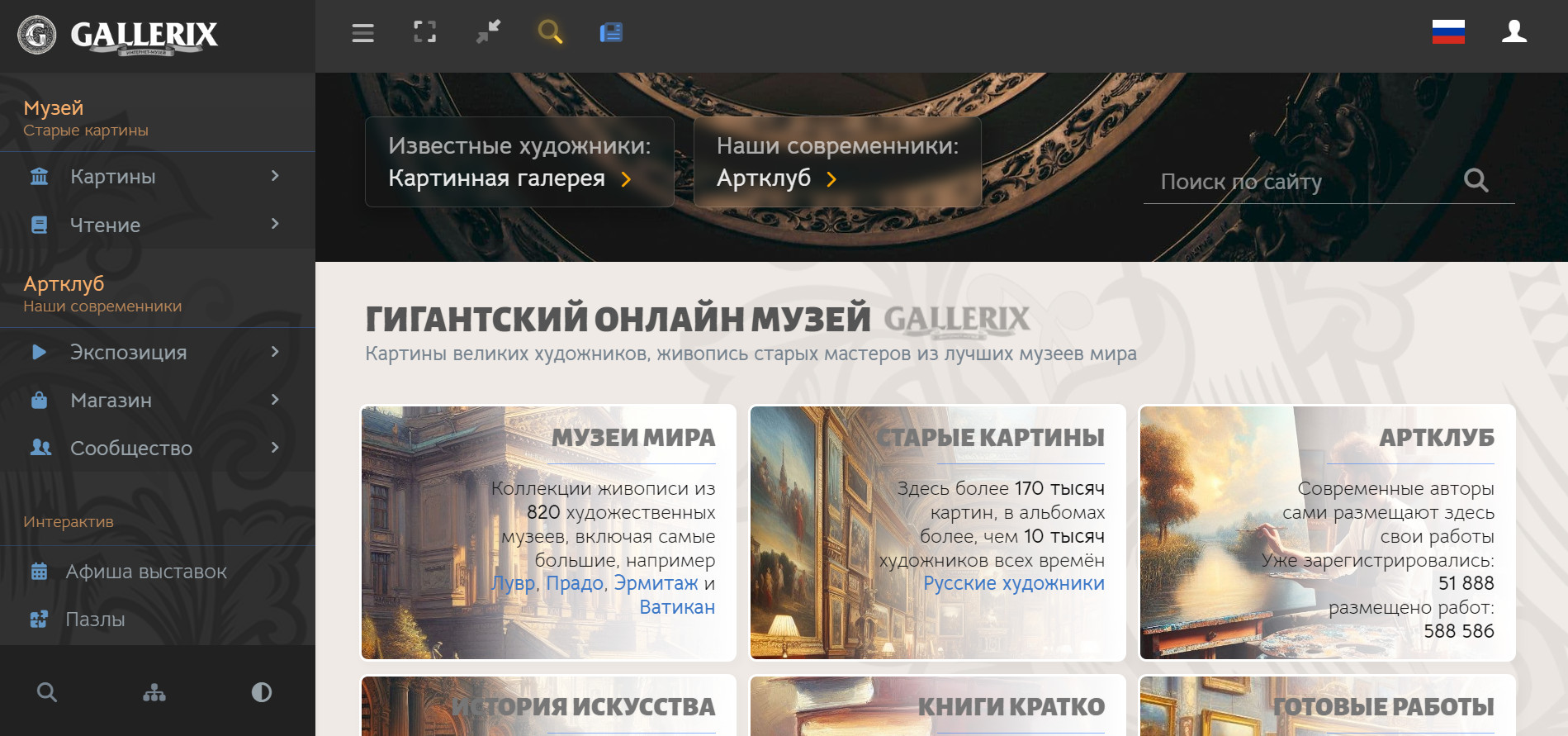The width and height of the screenshot is (1568, 736).
Task: Click the СТАРЫЕ КАРТИНЫ card title
Action: click(990, 438)
